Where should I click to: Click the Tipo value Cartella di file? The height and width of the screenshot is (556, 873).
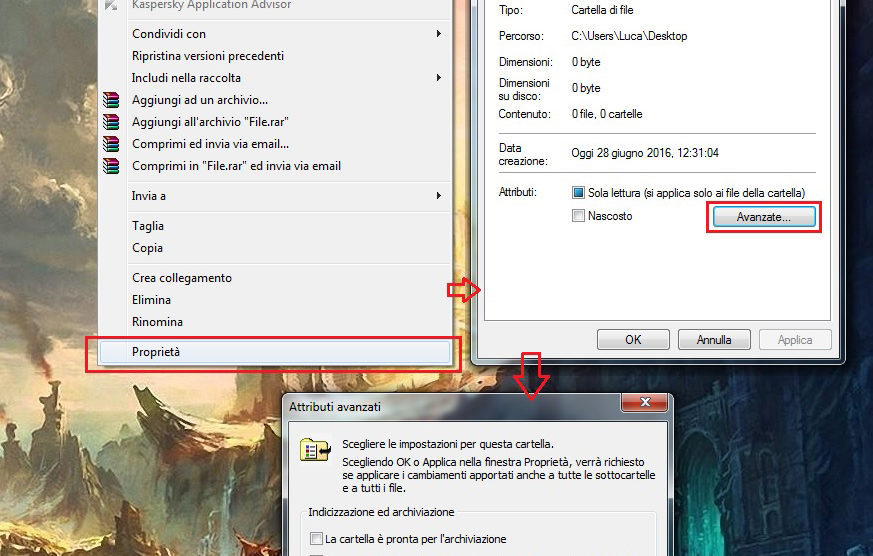click(602, 10)
